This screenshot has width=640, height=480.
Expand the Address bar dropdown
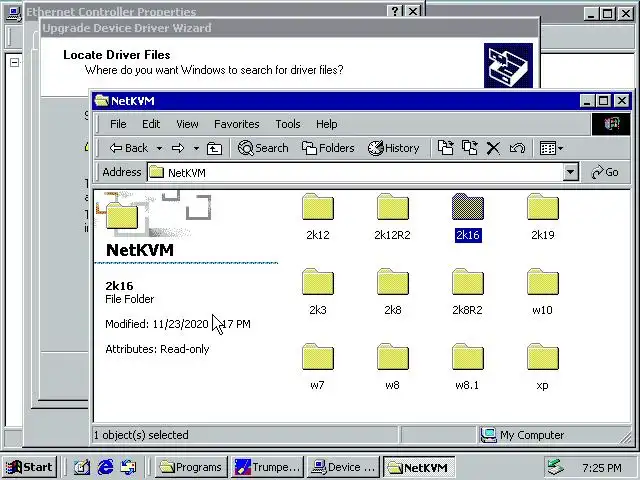tap(570, 172)
